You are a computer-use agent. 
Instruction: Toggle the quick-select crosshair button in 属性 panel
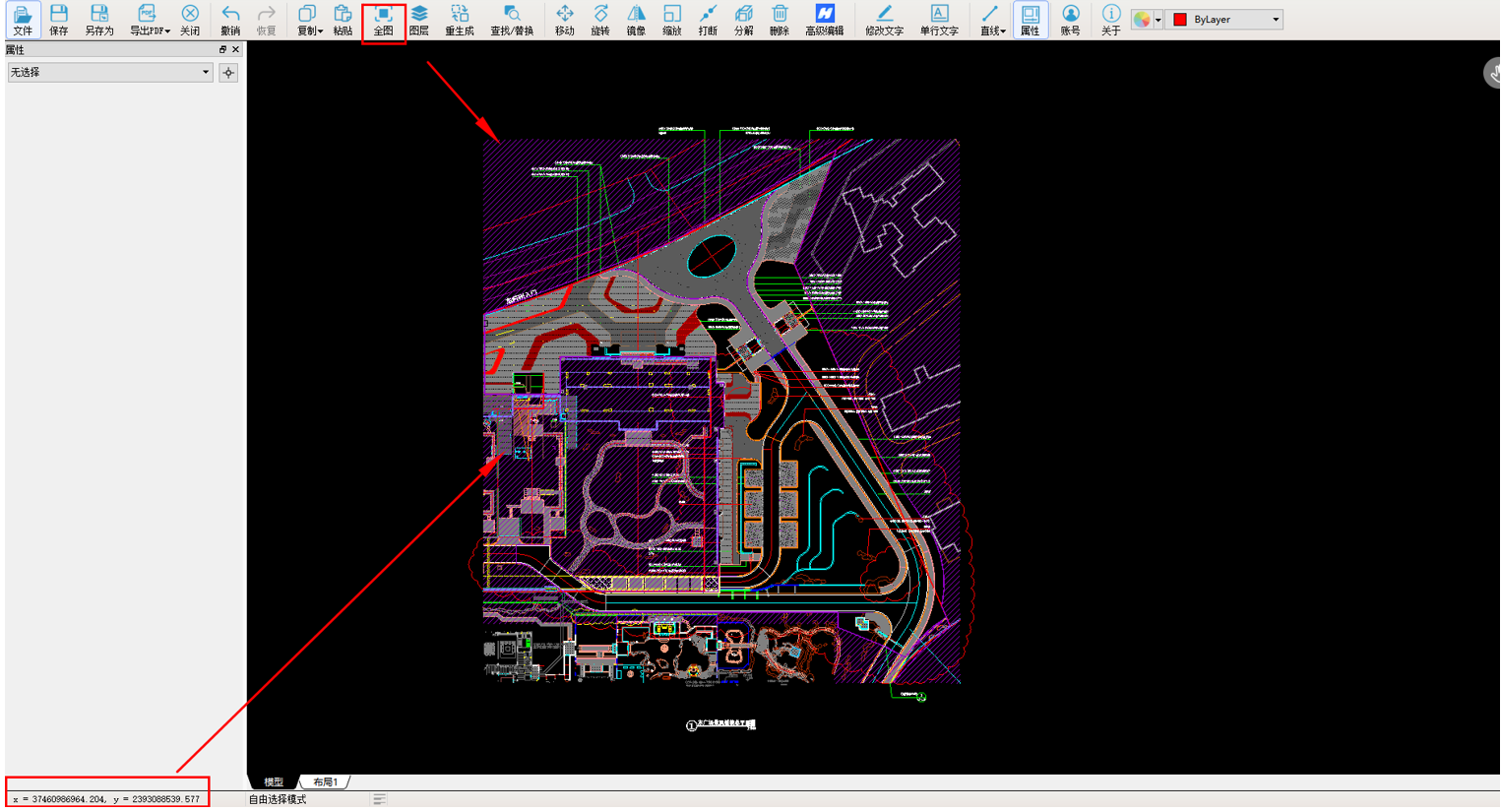pyautogui.click(x=228, y=73)
